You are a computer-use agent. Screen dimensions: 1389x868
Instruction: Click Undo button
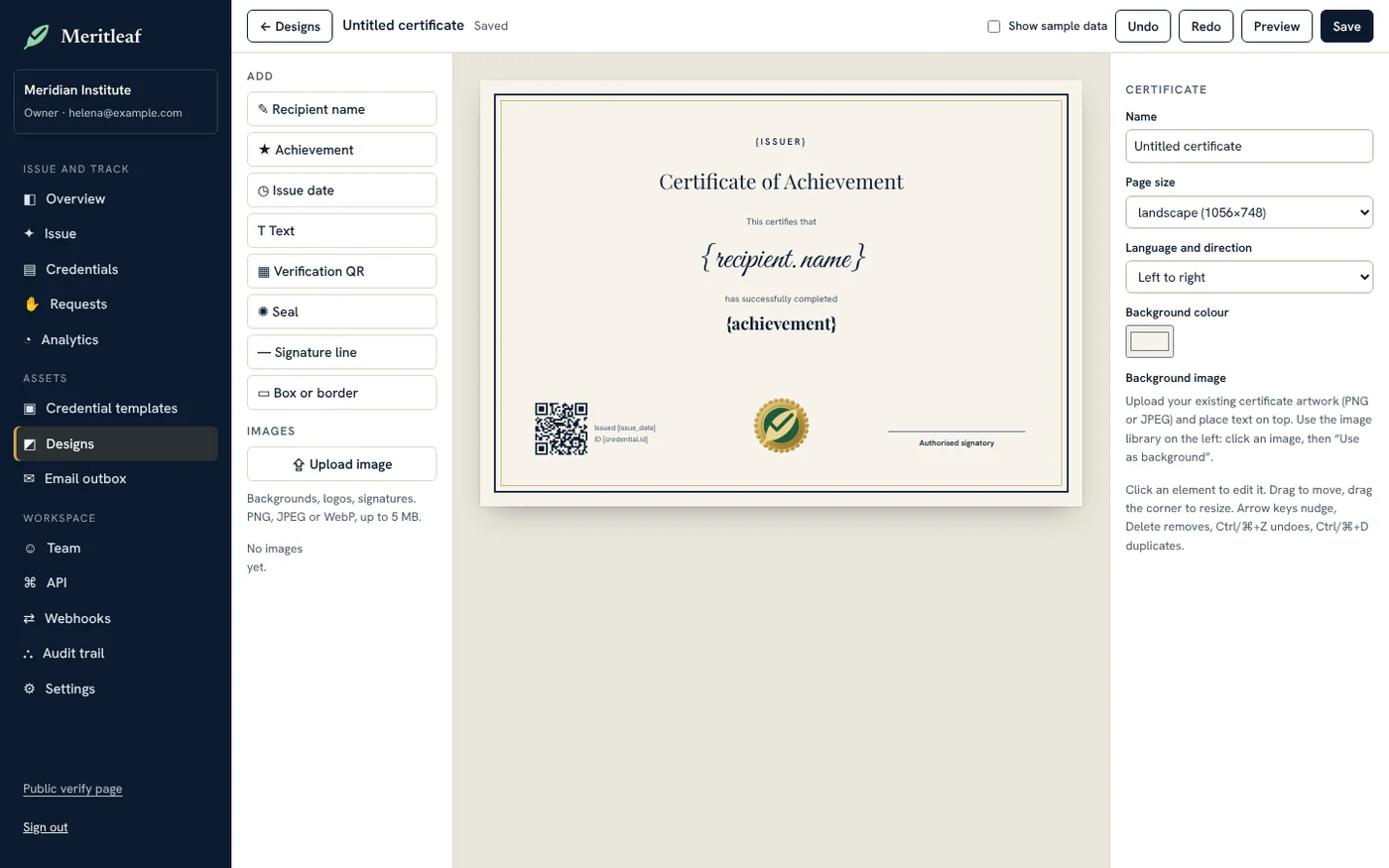[x=1143, y=27]
